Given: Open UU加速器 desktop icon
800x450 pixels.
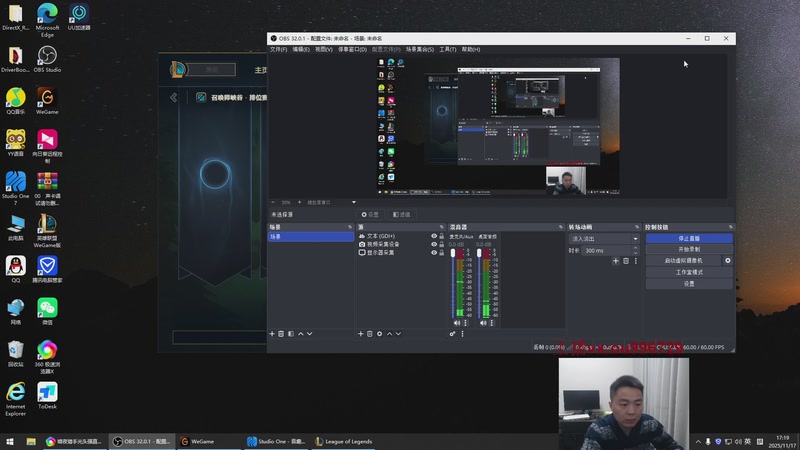Looking at the screenshot, I should click(79, 17).
